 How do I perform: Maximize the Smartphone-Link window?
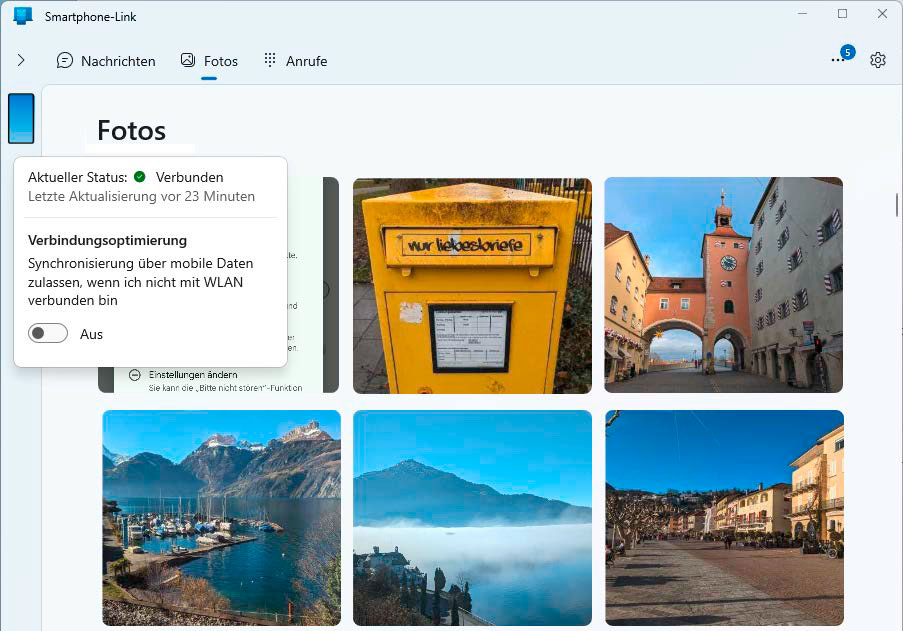843,14
